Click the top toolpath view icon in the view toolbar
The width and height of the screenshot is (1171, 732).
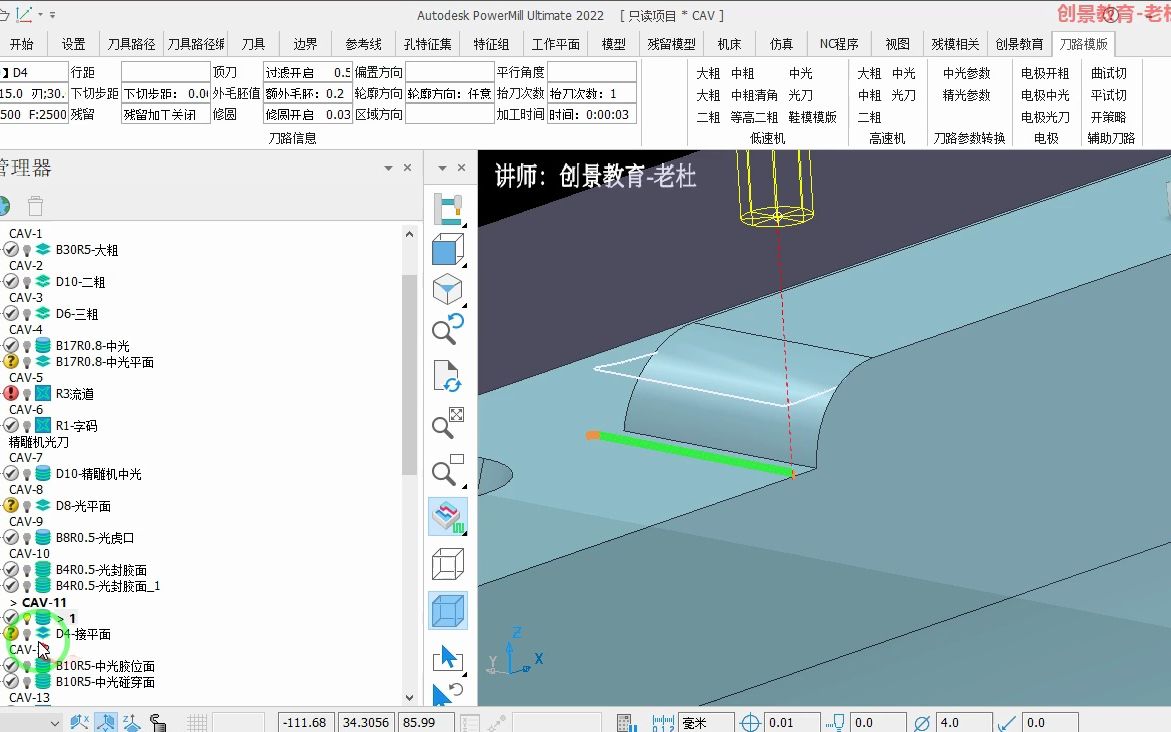point(448,208)
